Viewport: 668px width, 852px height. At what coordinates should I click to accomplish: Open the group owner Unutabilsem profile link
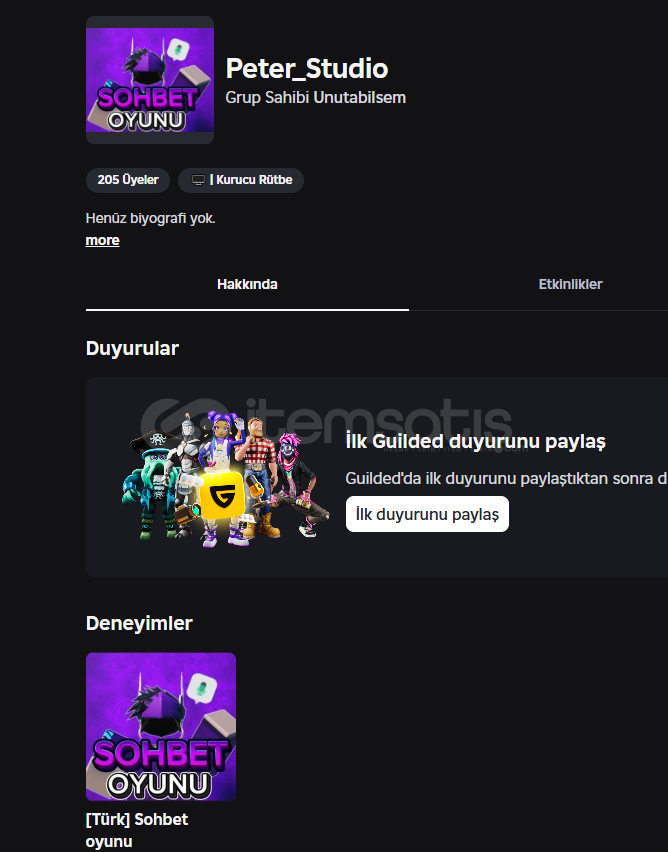click(360, 98)
